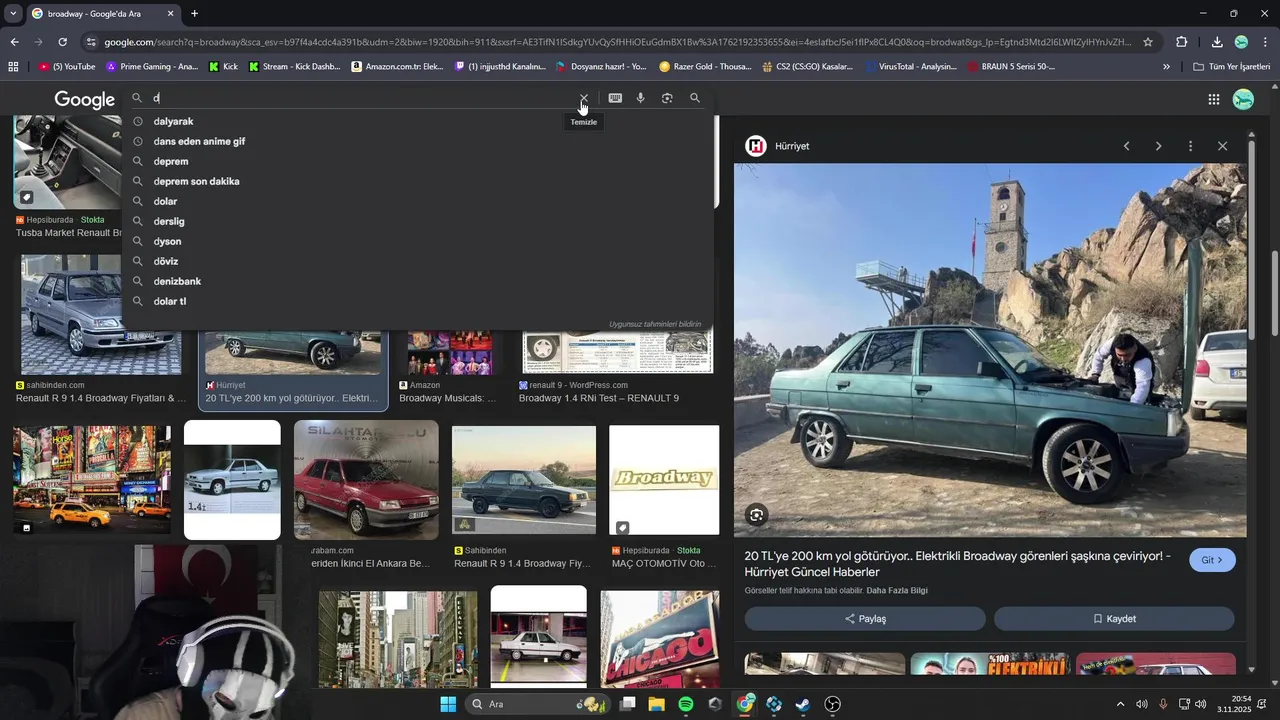Open the taskbar volume control

[1200, 704]
